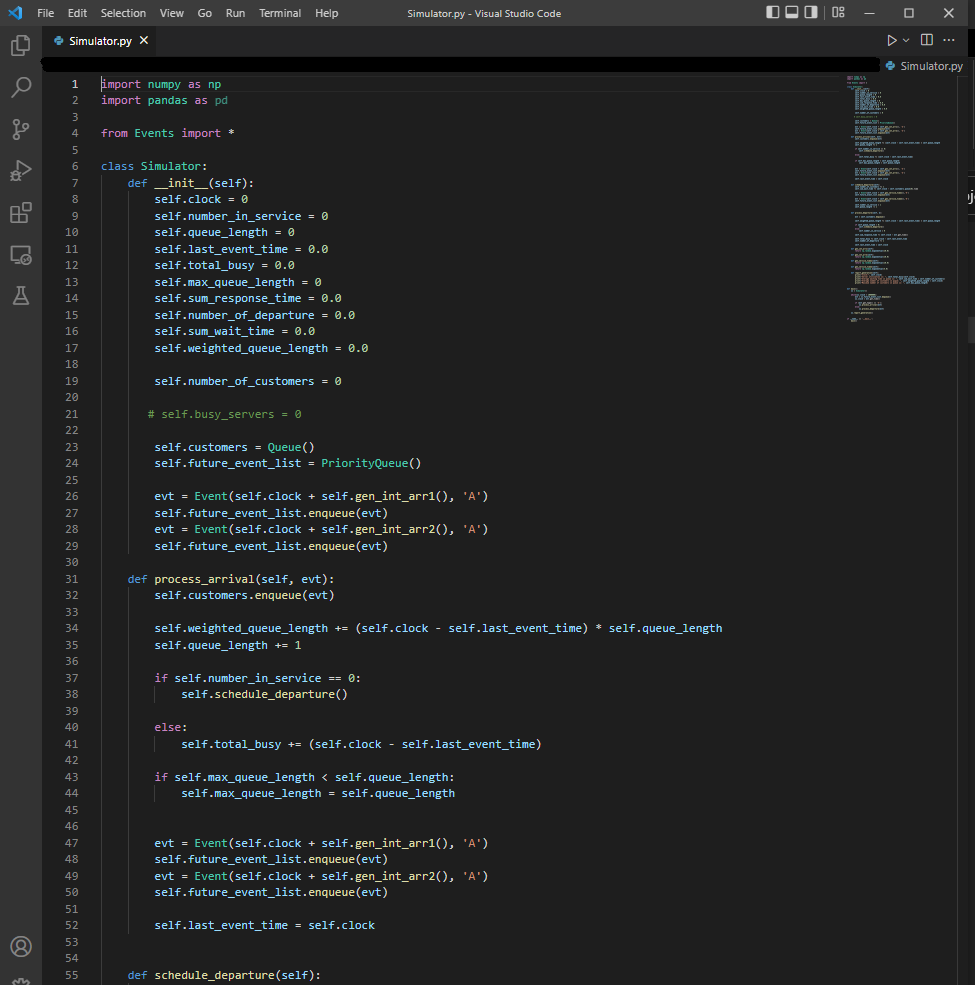Toggle the bottom panel visibility
The image size is (975, 985).
point(792,13)
